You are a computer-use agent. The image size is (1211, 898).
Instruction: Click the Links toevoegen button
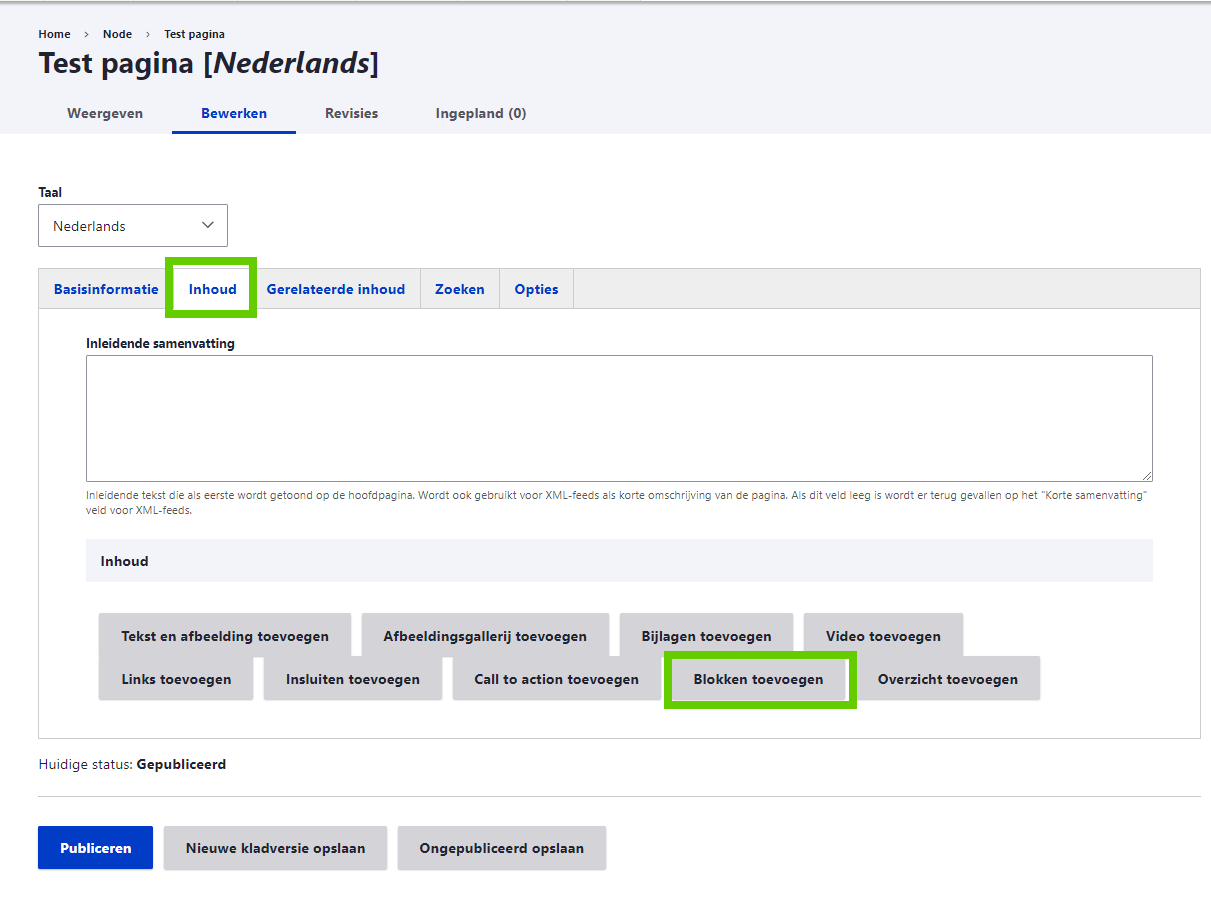click(176, 679)
